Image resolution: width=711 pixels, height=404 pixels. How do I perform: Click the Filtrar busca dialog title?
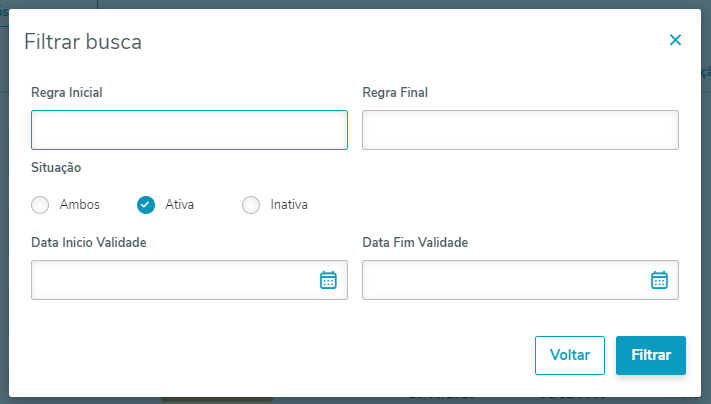pos(83,42)
